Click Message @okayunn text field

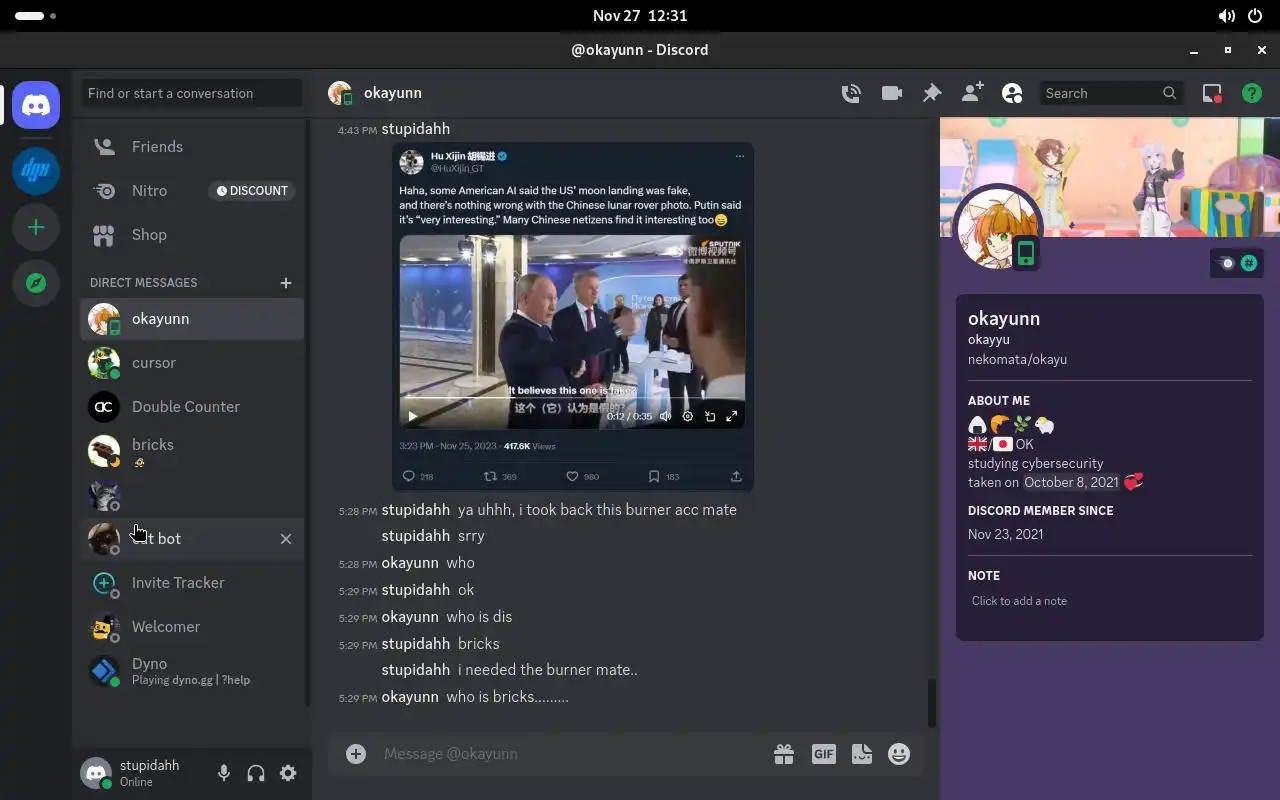[x=570, y=754]
